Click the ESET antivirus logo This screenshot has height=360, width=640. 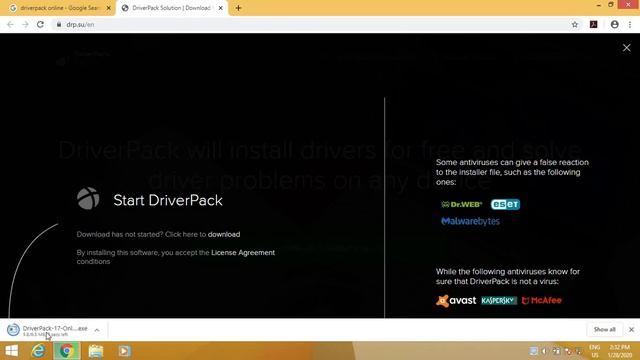click(505, 204)
